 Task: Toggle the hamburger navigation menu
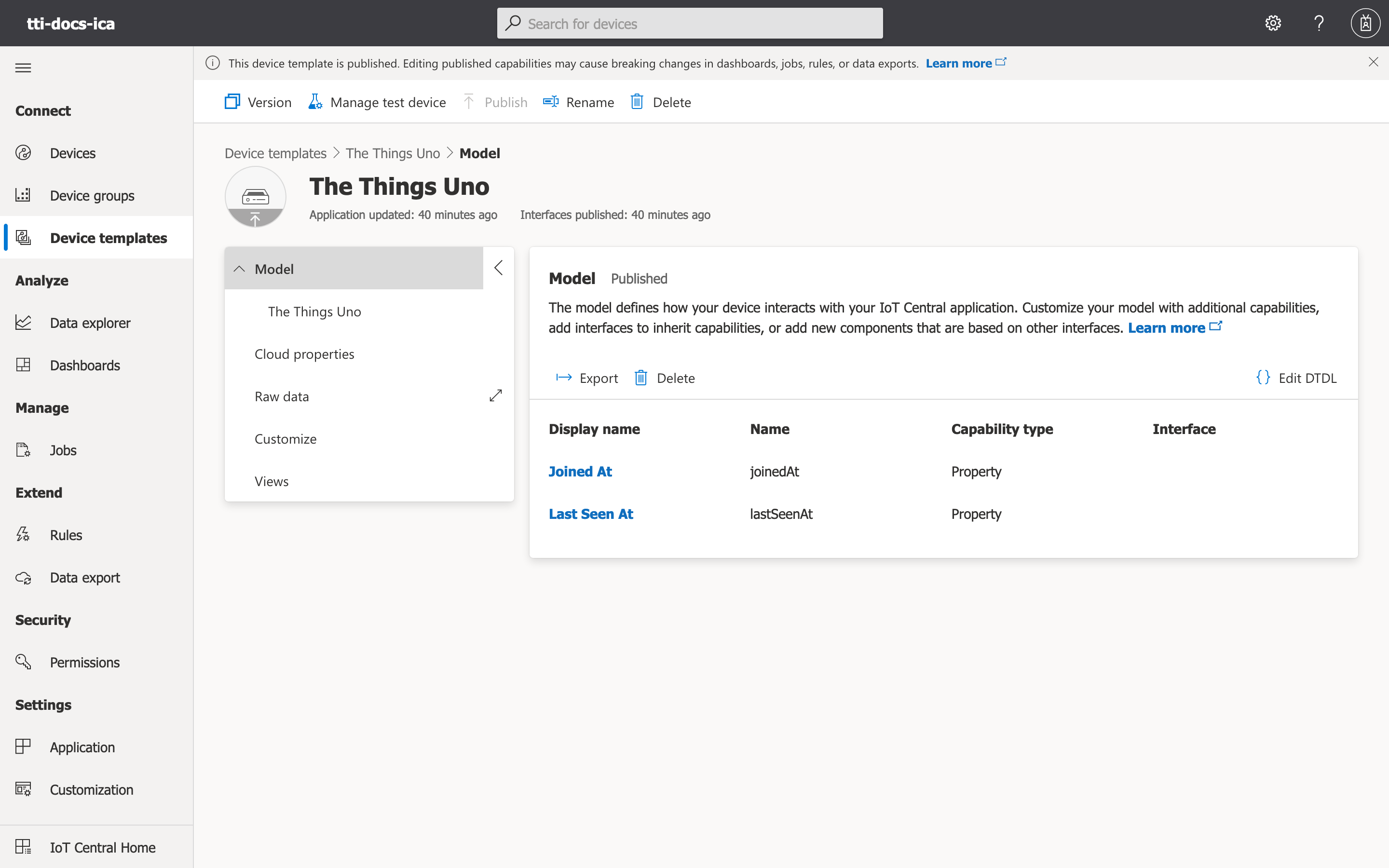[x=23, y=68]
